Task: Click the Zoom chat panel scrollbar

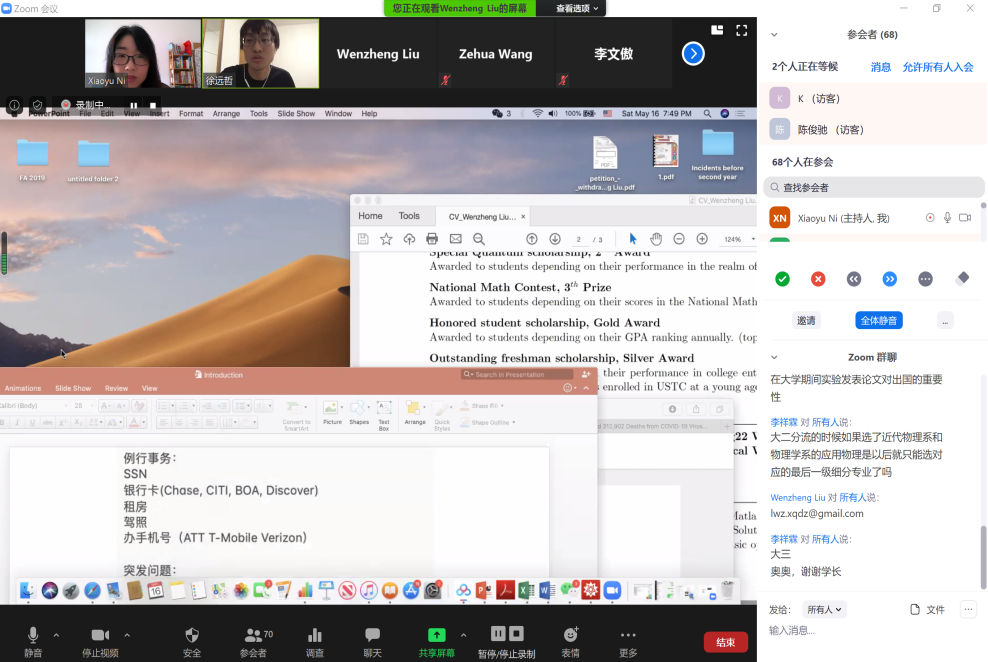Action: 984,557
